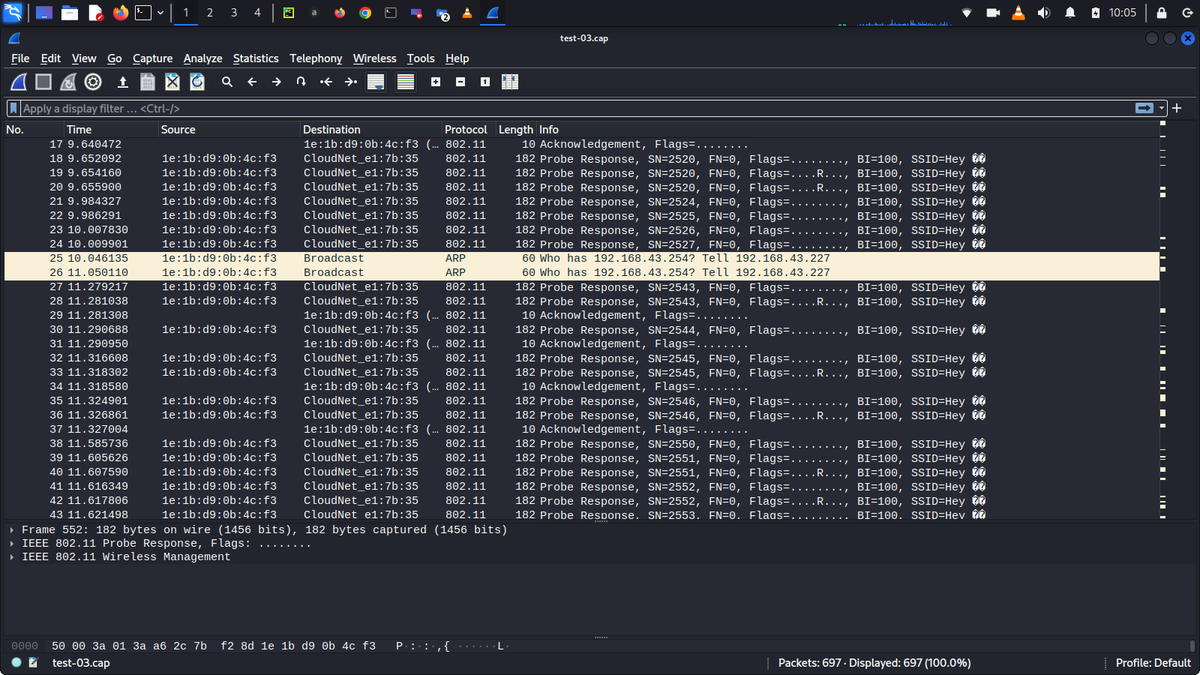Open the Edit menu
The height and width of the screenshot is (675, 1200).
pos(51,58)
